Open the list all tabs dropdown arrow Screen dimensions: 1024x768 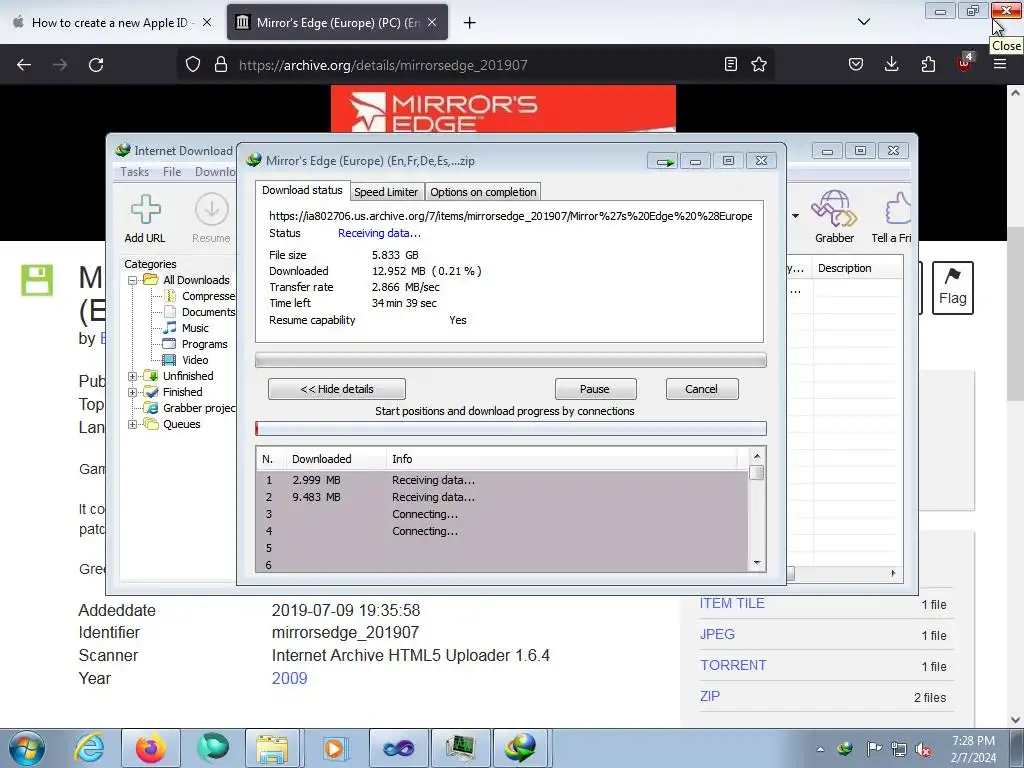[x=863, y=22]
